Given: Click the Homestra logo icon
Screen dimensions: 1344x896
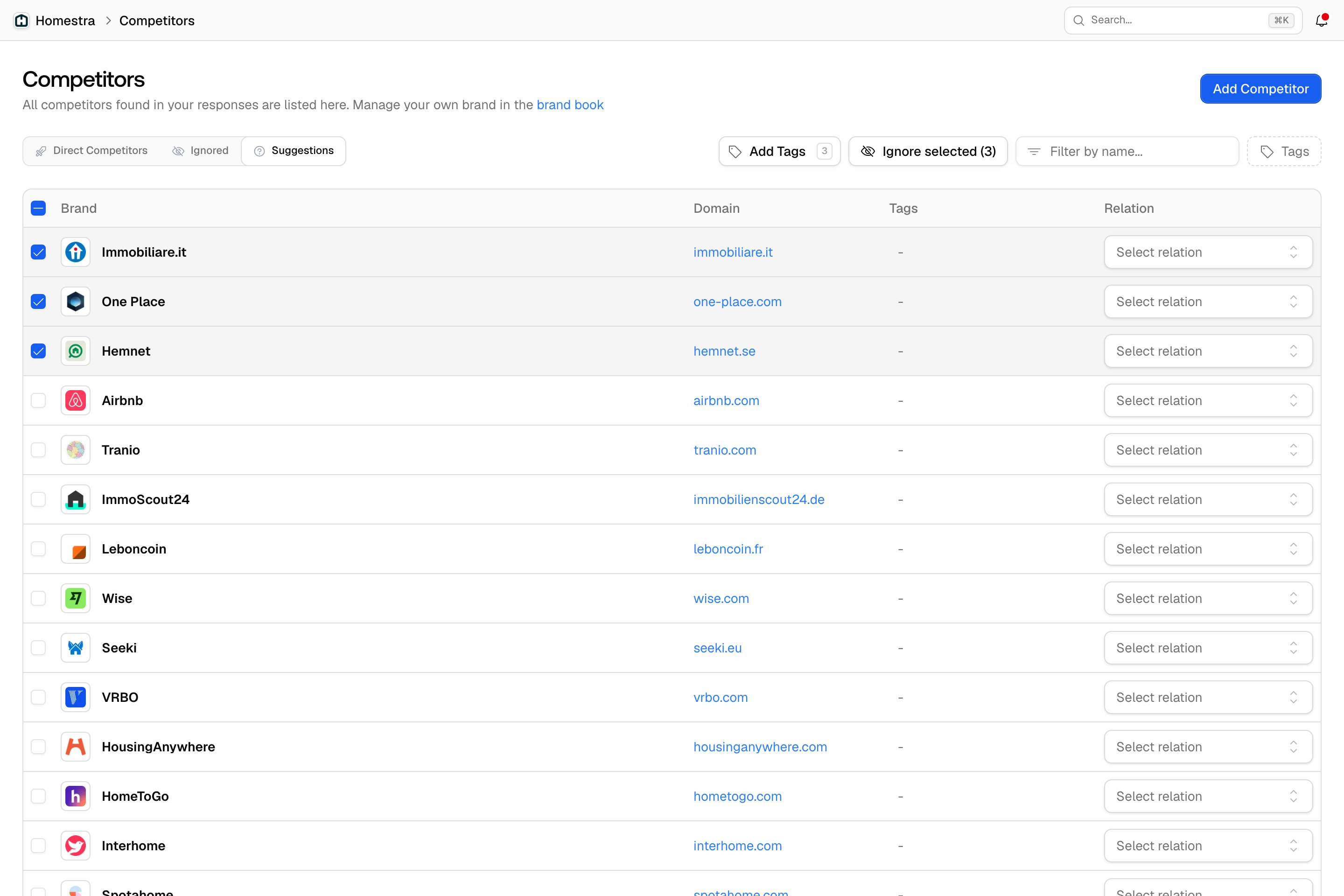Looking at the screenshot, I should (x=21, y=21).
